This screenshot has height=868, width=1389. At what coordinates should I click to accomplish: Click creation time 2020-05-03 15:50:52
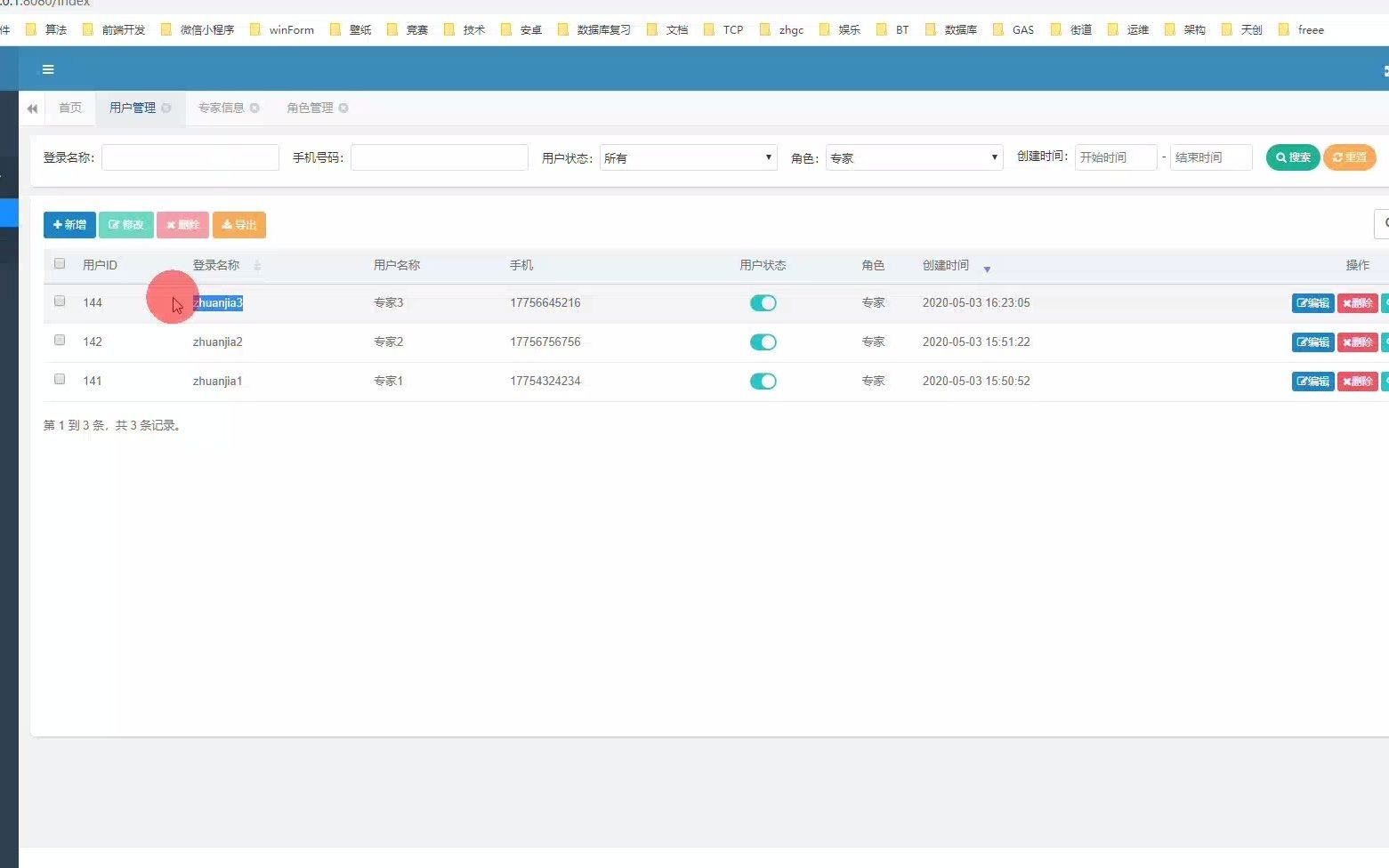(x=976, y=381)
